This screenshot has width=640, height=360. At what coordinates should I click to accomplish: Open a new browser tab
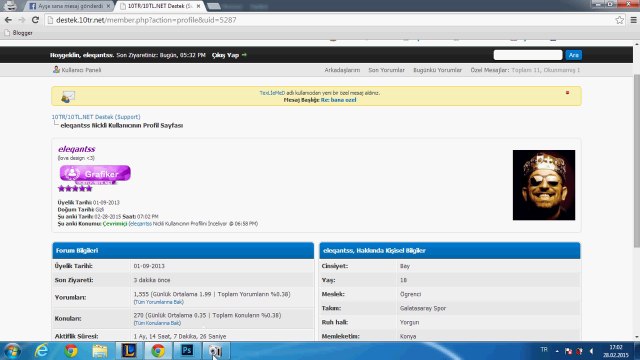(213, 6)
